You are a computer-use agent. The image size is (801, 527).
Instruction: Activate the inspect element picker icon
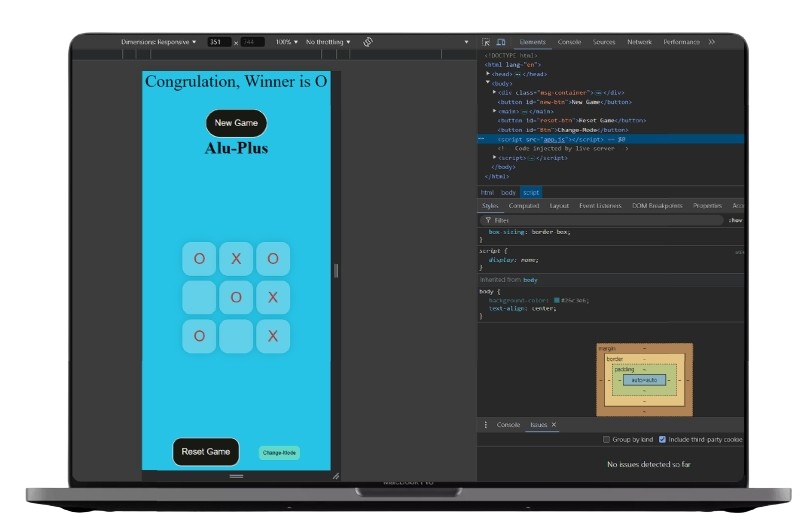pyautogui.click(x=486, y=42)
